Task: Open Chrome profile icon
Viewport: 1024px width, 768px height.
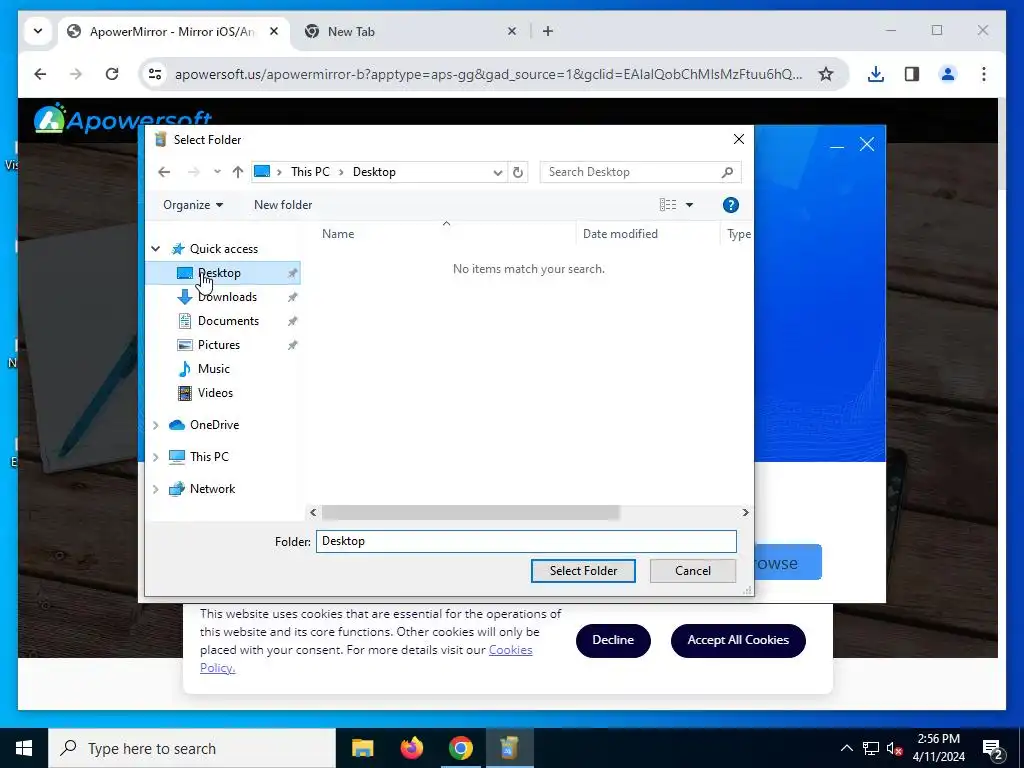Action: click(x=948, y=74)
